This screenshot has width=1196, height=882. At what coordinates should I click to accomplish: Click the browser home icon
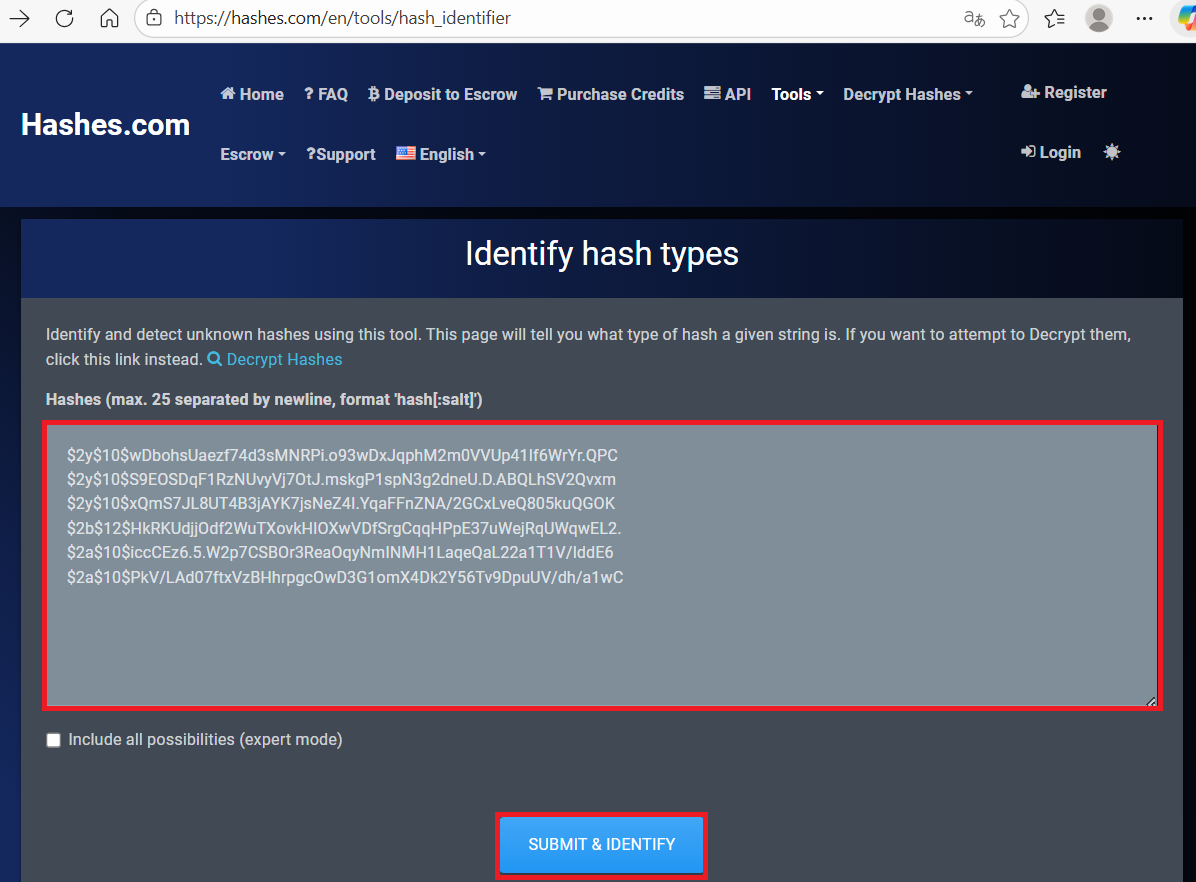(110, 18)
